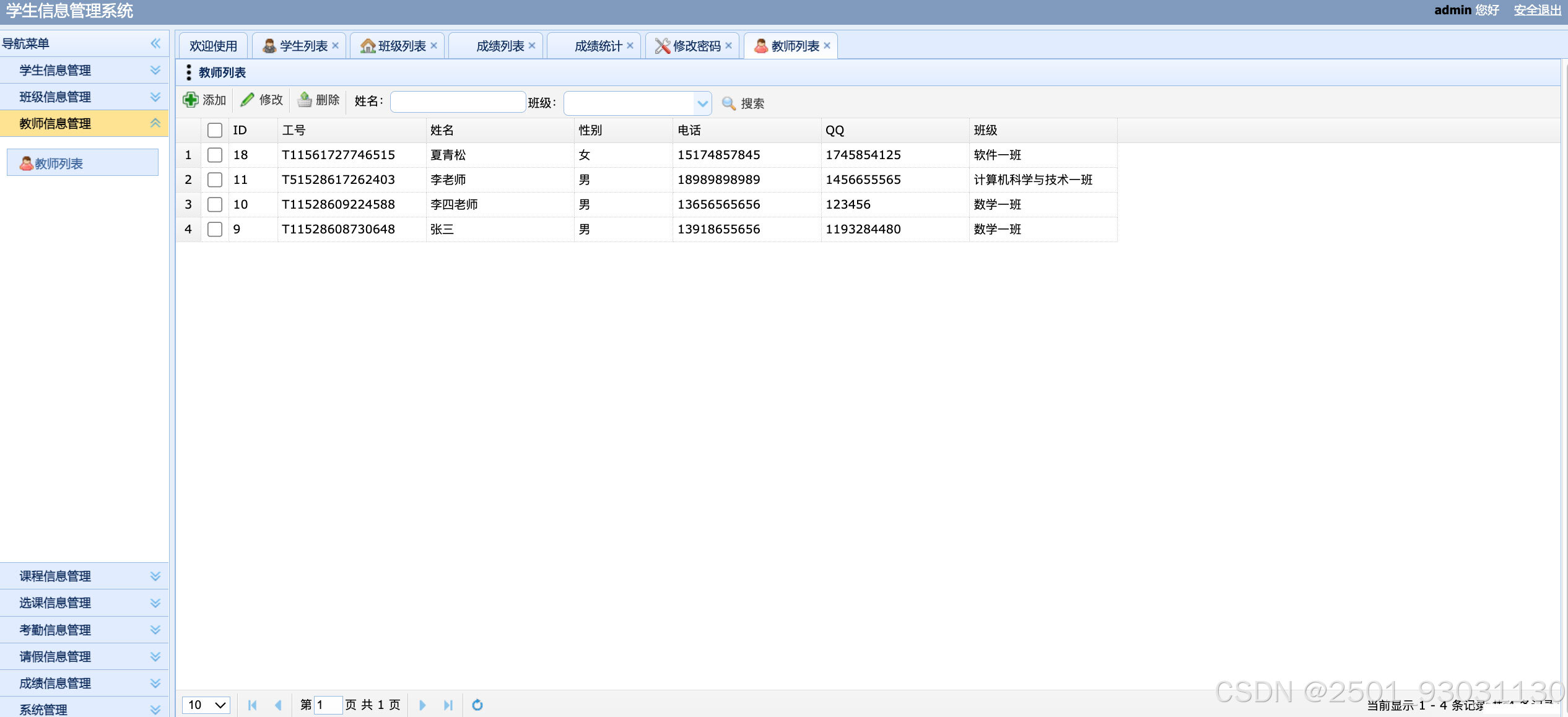This screenshot has width=1568, height=717.
Task: Click the 教师列表 panel title dots icon
Action: pyautogui.click(x=189, y=72)
